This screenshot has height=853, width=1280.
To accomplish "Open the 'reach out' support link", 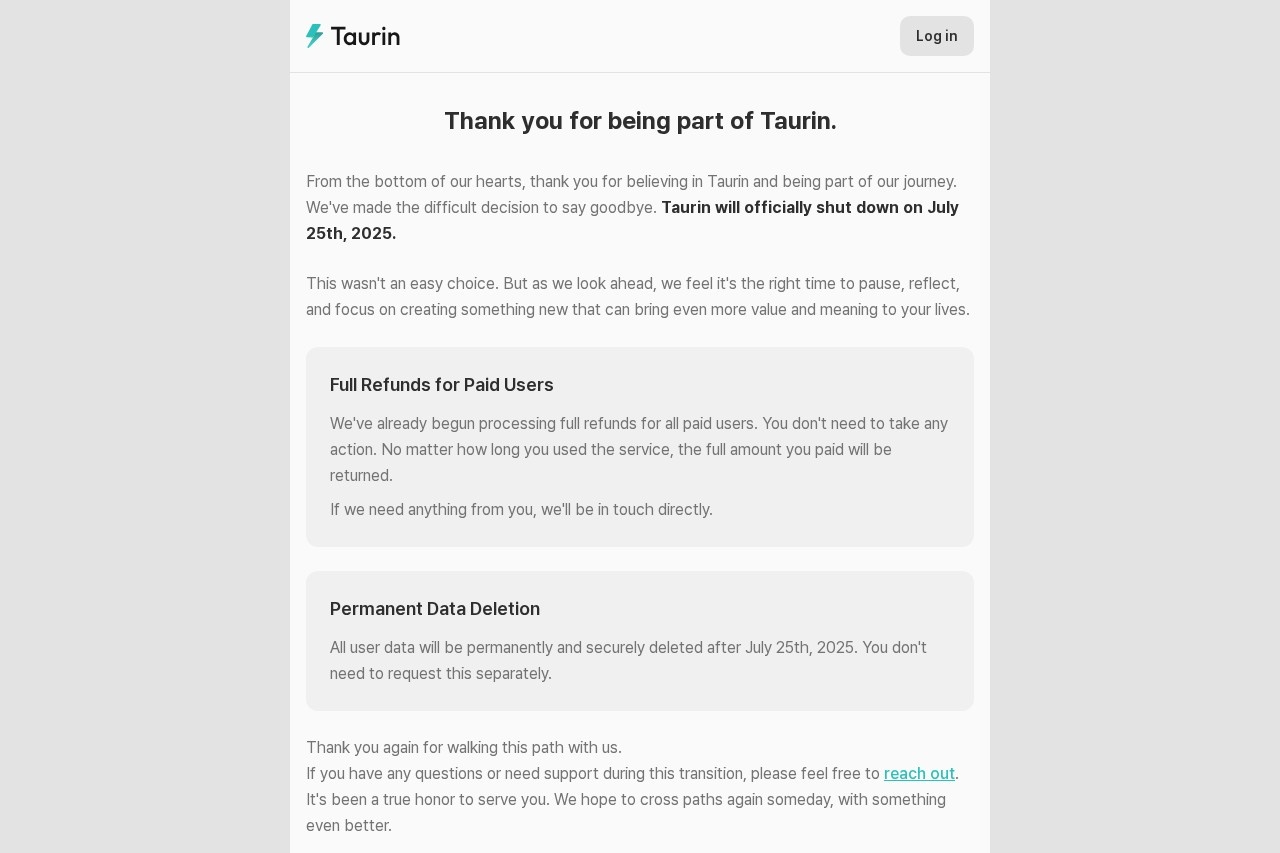I will (x=919, y=773).
